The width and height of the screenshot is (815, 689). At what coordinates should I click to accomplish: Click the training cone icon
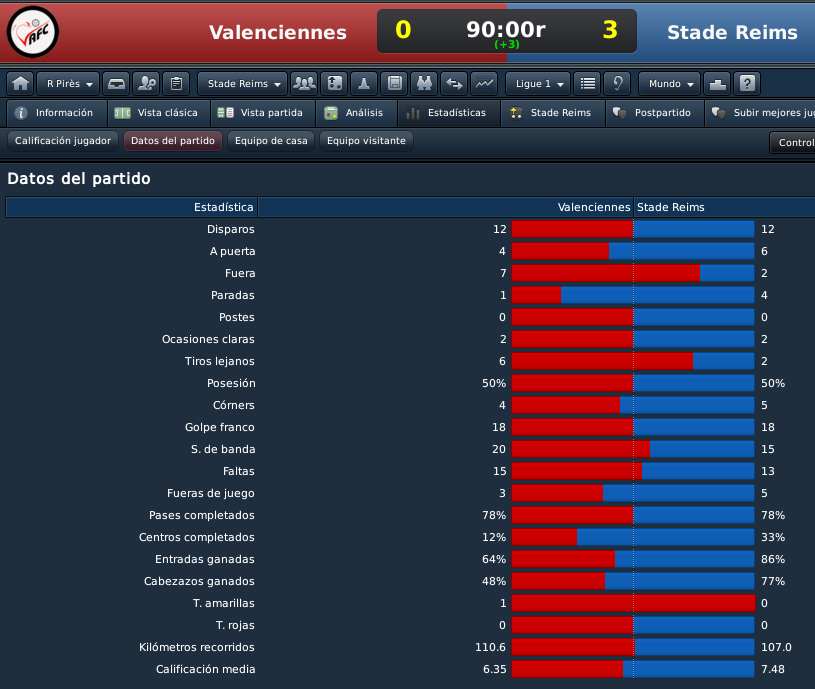pyautogui.click(x=364, y=84)
